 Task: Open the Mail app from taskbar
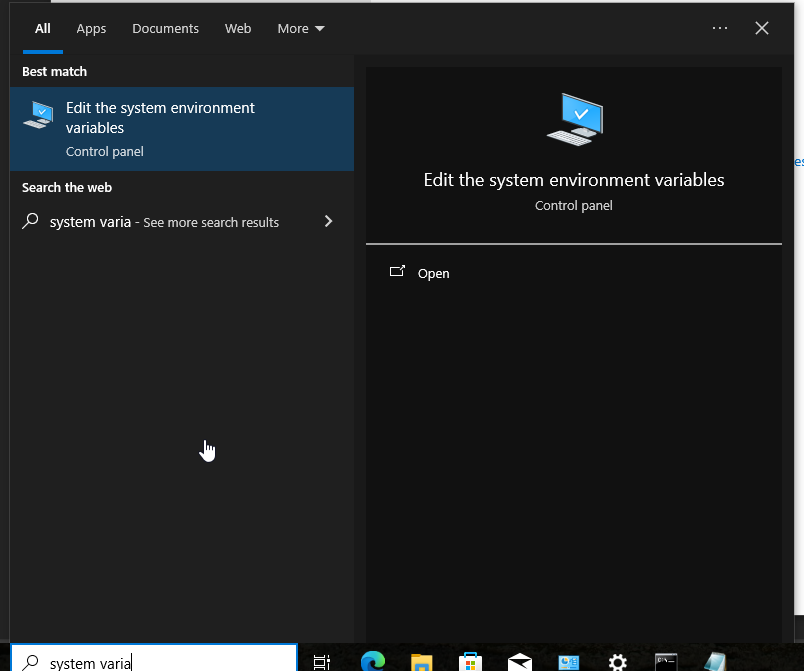point(519,662)
